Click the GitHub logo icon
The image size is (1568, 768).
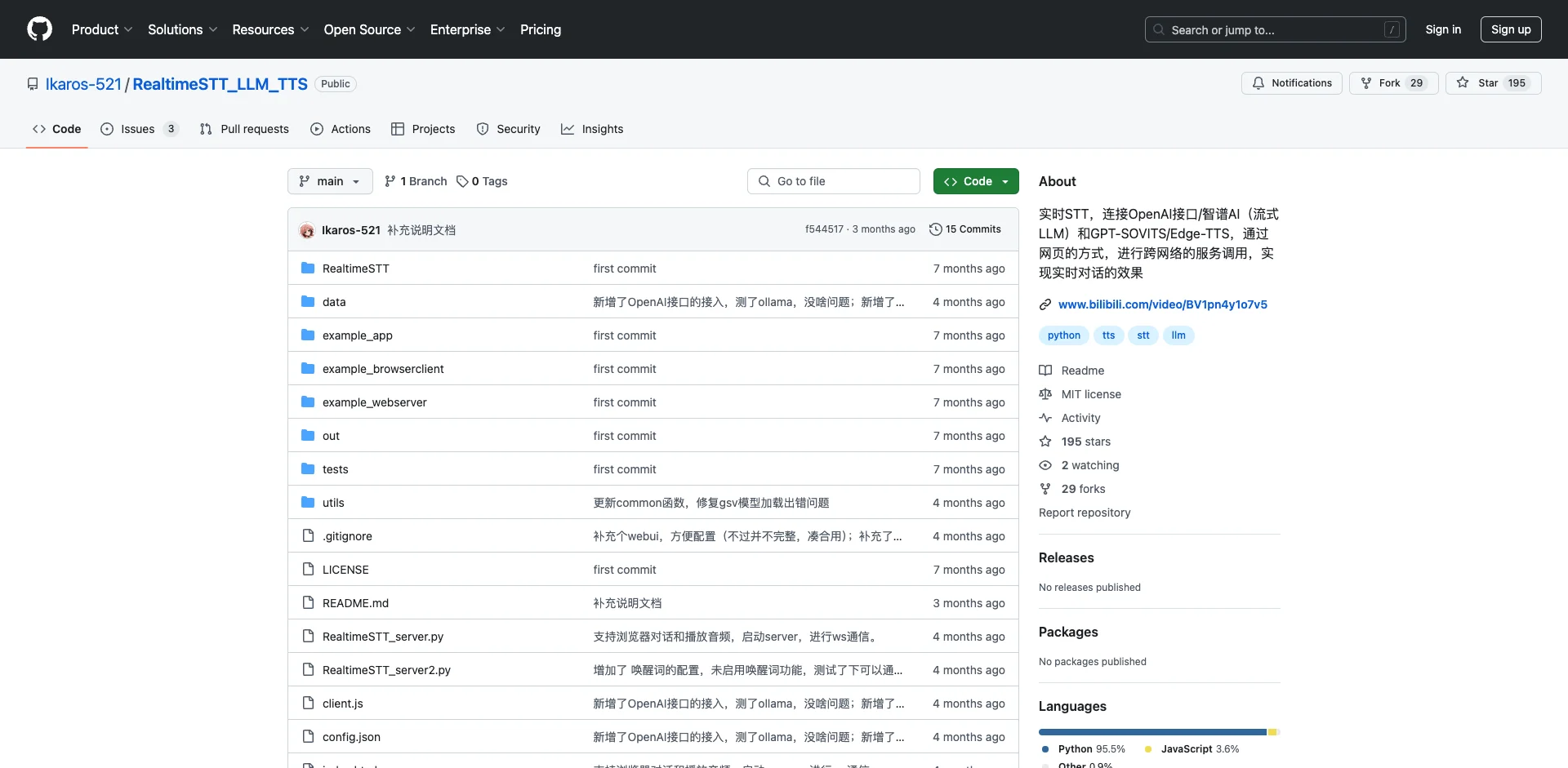39,29
